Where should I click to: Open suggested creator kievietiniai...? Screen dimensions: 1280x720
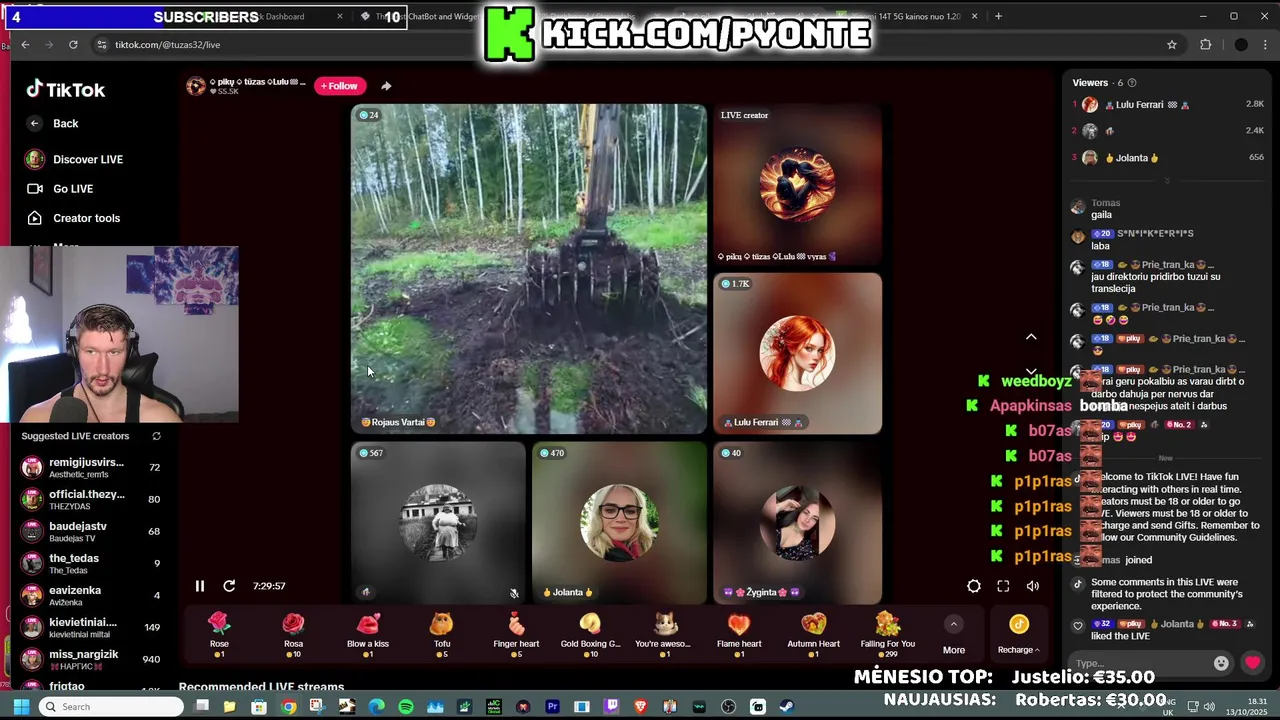(90, 627)
